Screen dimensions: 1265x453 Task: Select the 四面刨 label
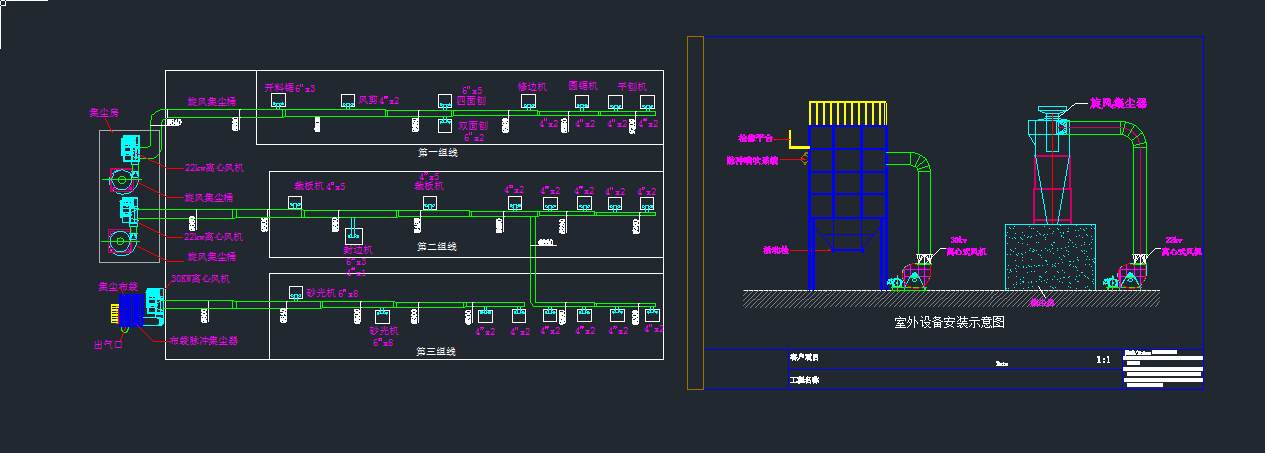pos(471,101)
